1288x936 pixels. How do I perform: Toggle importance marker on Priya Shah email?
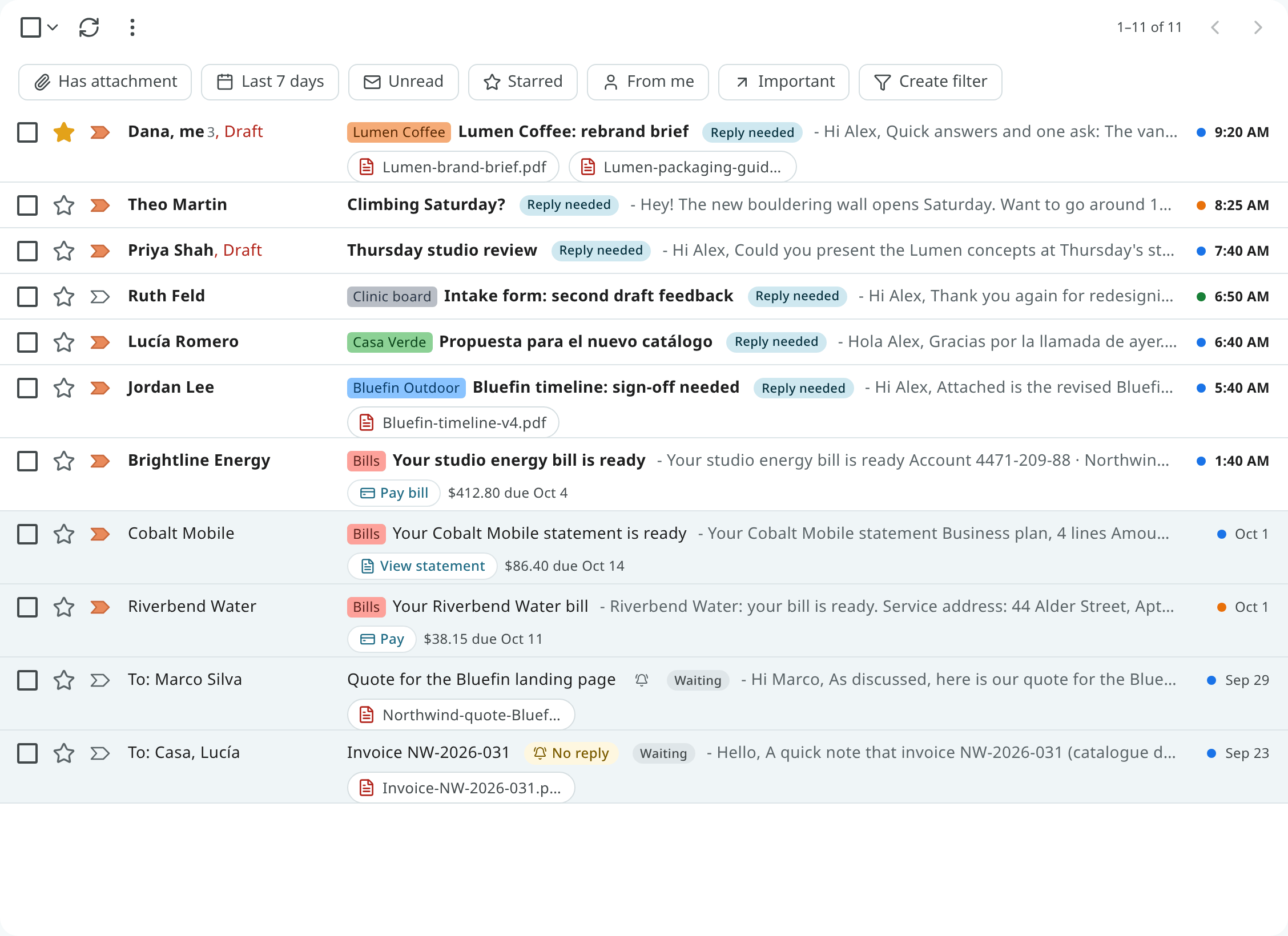point(100,251)
